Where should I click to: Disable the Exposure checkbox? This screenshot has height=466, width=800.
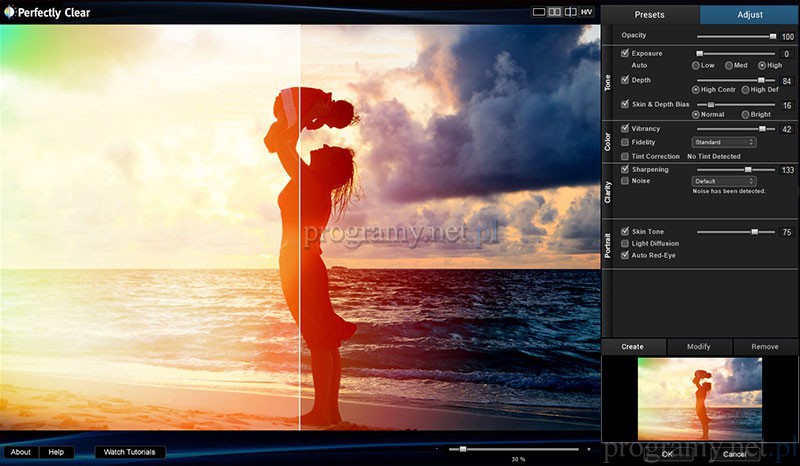pyautogui.click(x=625, y=52)
